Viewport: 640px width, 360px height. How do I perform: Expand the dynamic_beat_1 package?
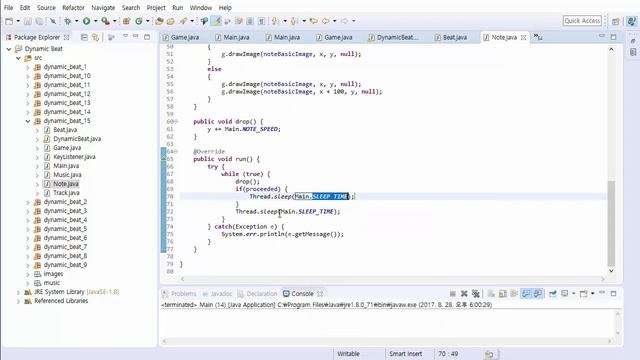28,67
